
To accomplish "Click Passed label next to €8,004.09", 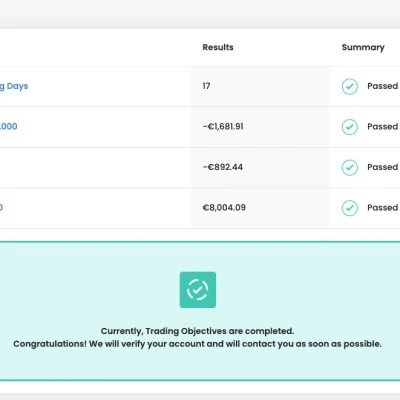I will coord(383,208).
